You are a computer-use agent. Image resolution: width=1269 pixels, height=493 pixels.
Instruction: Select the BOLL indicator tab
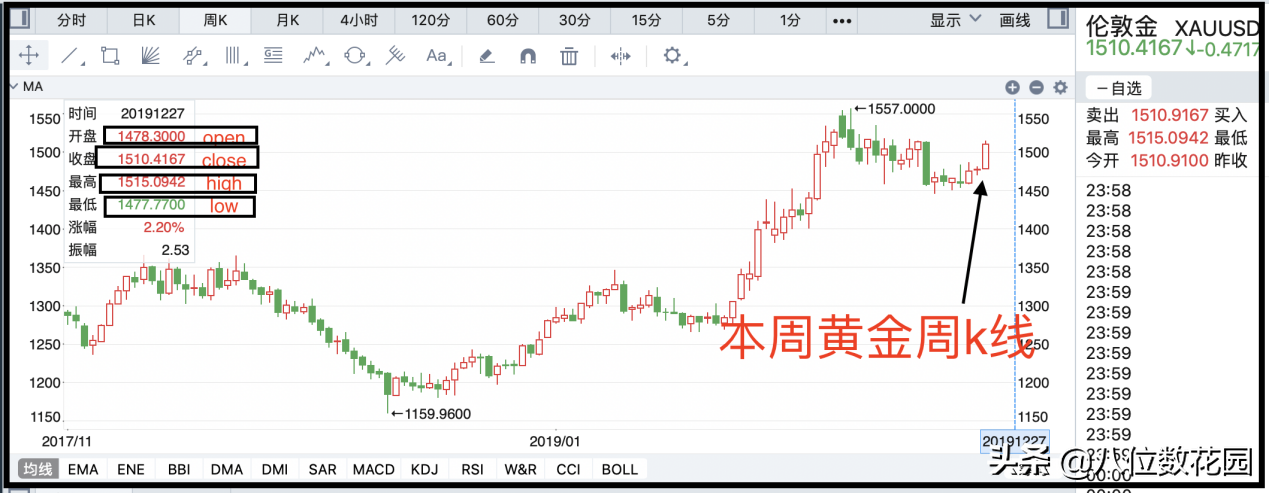(x=620, y=468)
